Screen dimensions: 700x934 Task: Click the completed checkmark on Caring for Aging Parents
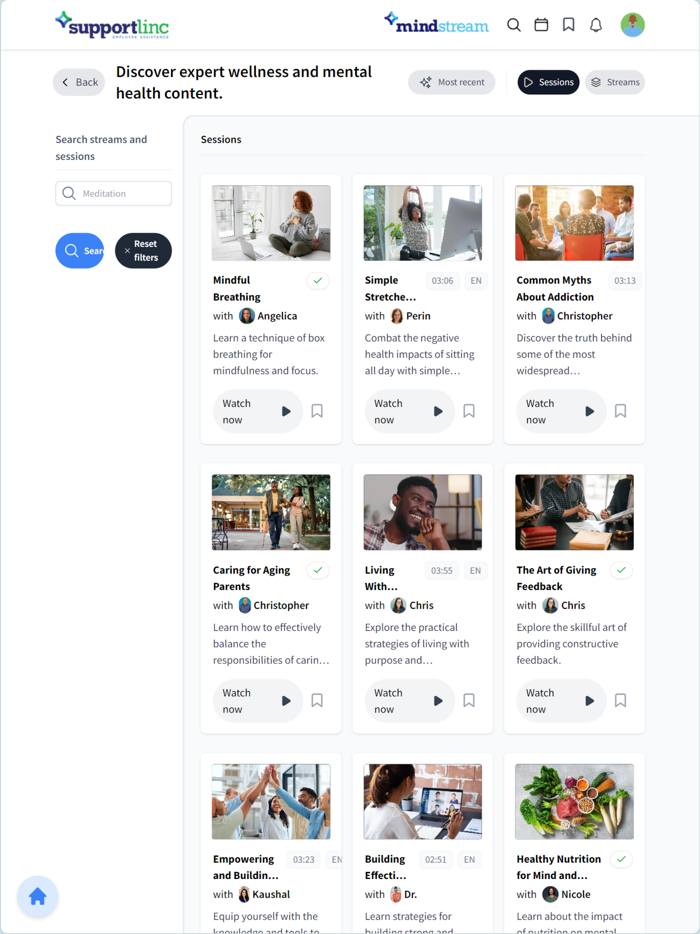pos(318,570)
